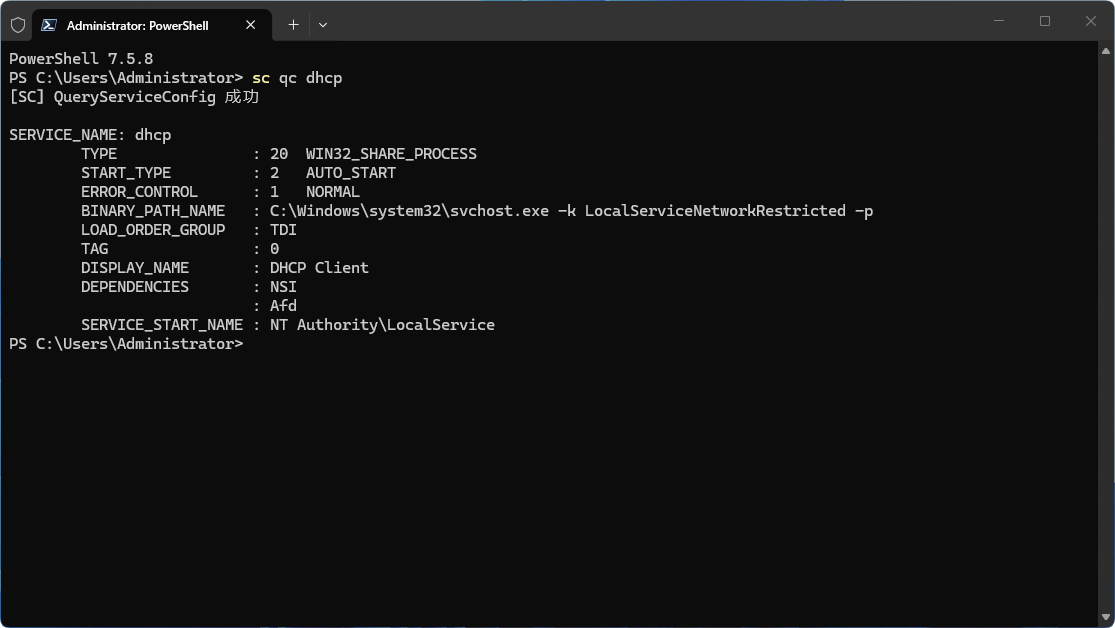Close the Administrator: PowerShell tab

coord(250,25)
